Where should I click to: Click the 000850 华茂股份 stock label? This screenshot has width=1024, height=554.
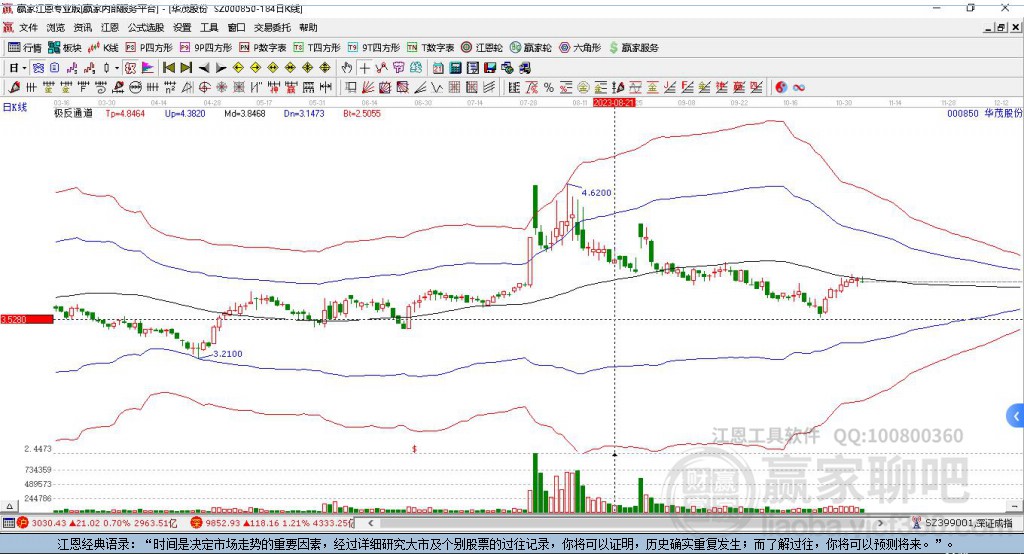pos(984,113)
